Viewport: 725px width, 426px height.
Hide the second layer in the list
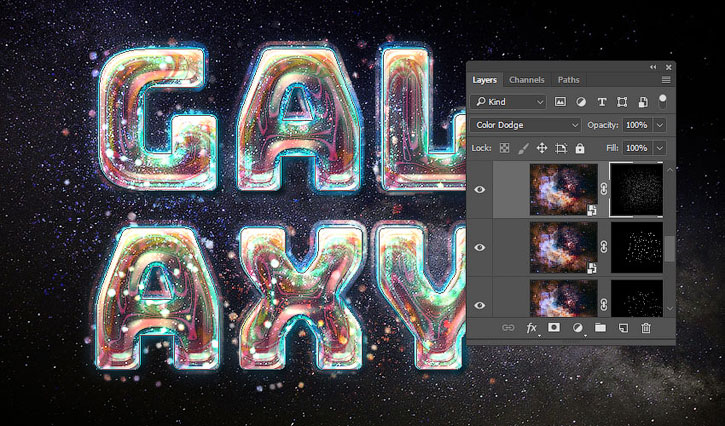tap(480, 247)
